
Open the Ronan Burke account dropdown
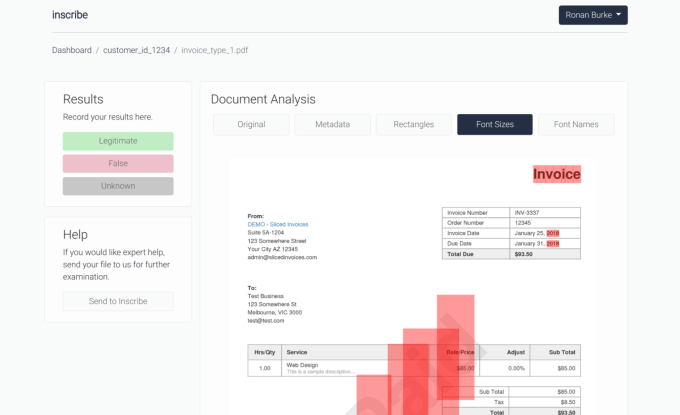[593, 15]
